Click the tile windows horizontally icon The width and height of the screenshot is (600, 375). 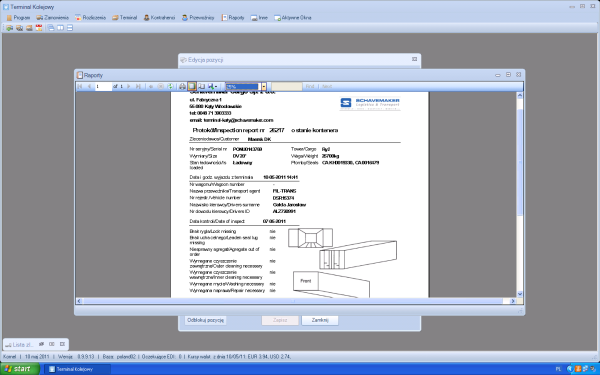(x=70, y=28)
